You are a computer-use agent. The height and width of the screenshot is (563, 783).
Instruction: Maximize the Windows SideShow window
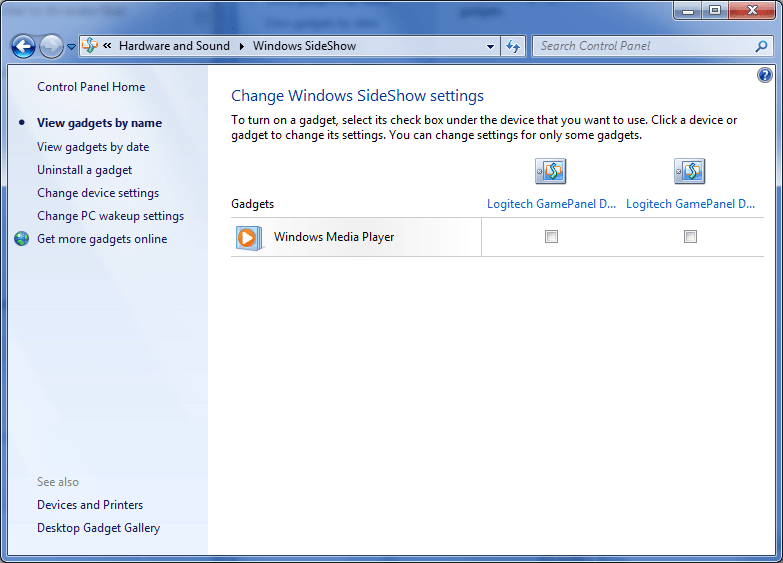(x=715, y=10)
